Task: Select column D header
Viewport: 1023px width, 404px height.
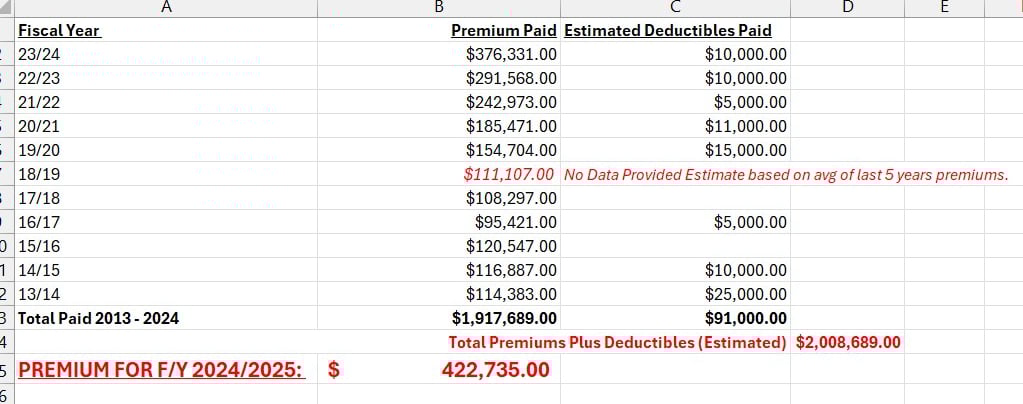Action: 847,8
